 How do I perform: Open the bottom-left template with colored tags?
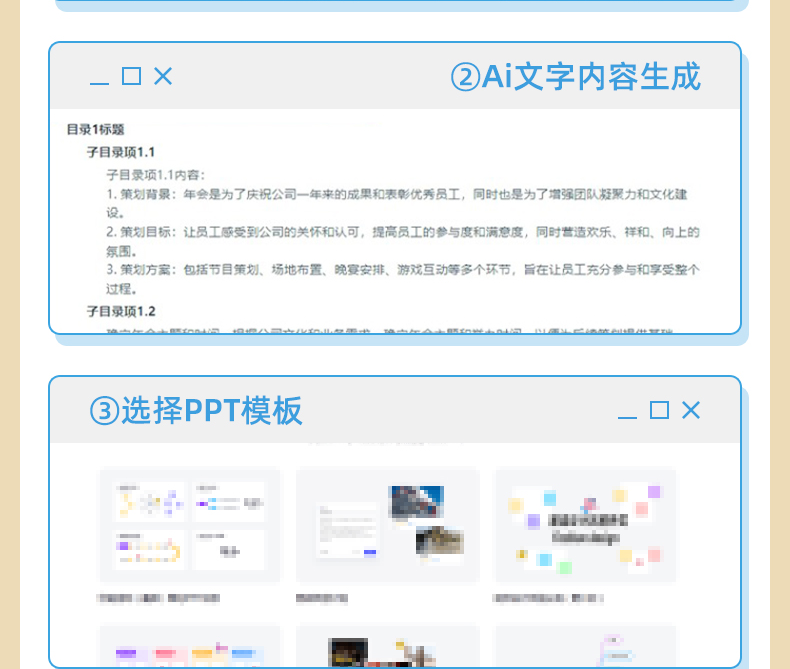[x=190, y=646]
